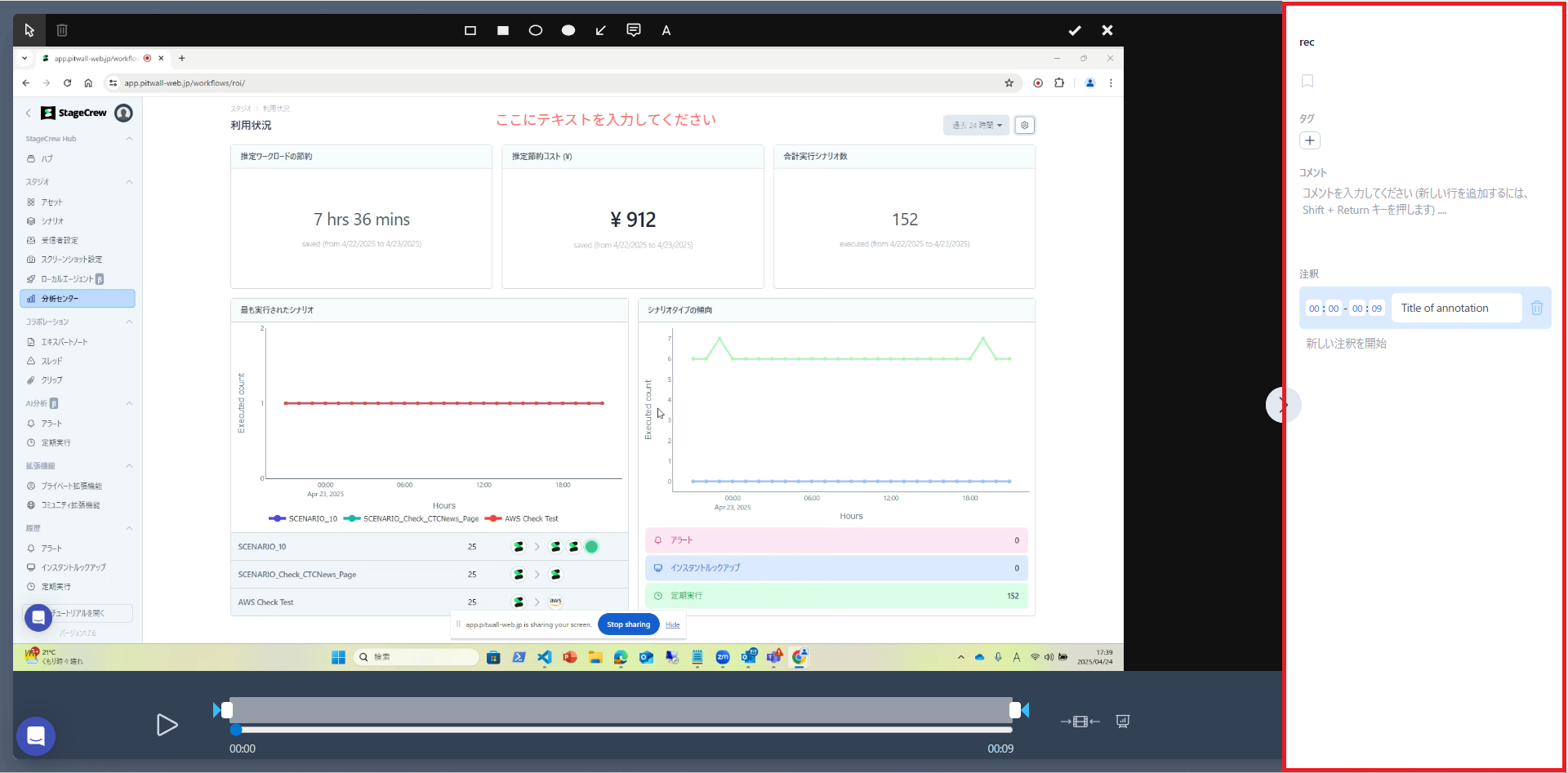Screen dimensions: 1568x773
Task: Click the trash icon in the top drawing toolbar
Action: (62, 30)
